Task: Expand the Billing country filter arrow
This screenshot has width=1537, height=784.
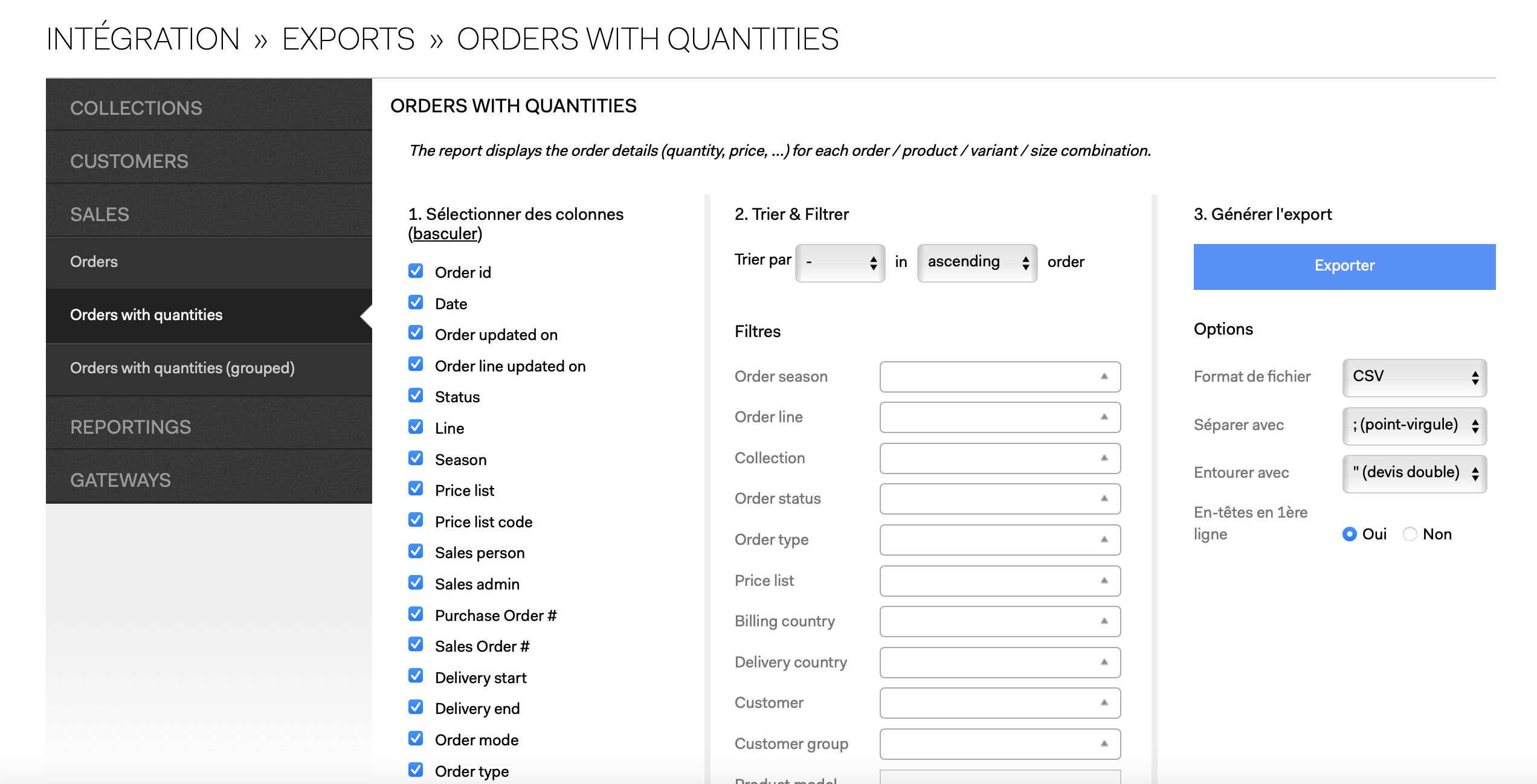Action: tap(1104, 621)
